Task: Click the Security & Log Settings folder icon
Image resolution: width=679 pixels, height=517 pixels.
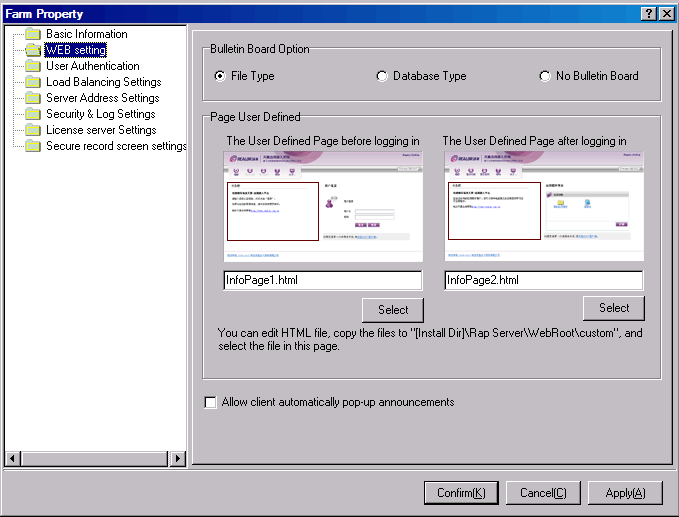Action: [x=33, y=114]
